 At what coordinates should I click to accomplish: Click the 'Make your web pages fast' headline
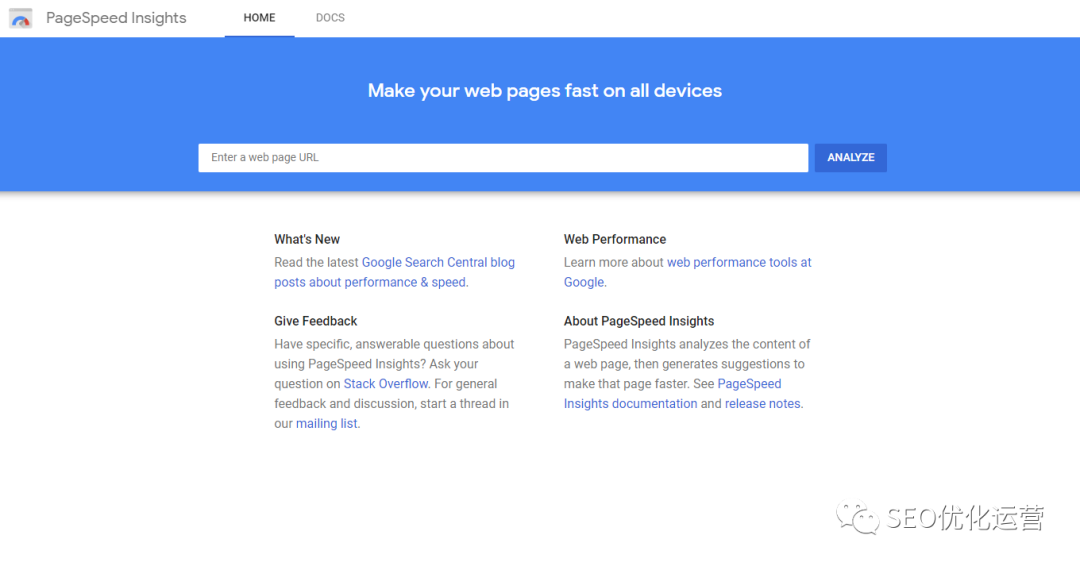545,91
